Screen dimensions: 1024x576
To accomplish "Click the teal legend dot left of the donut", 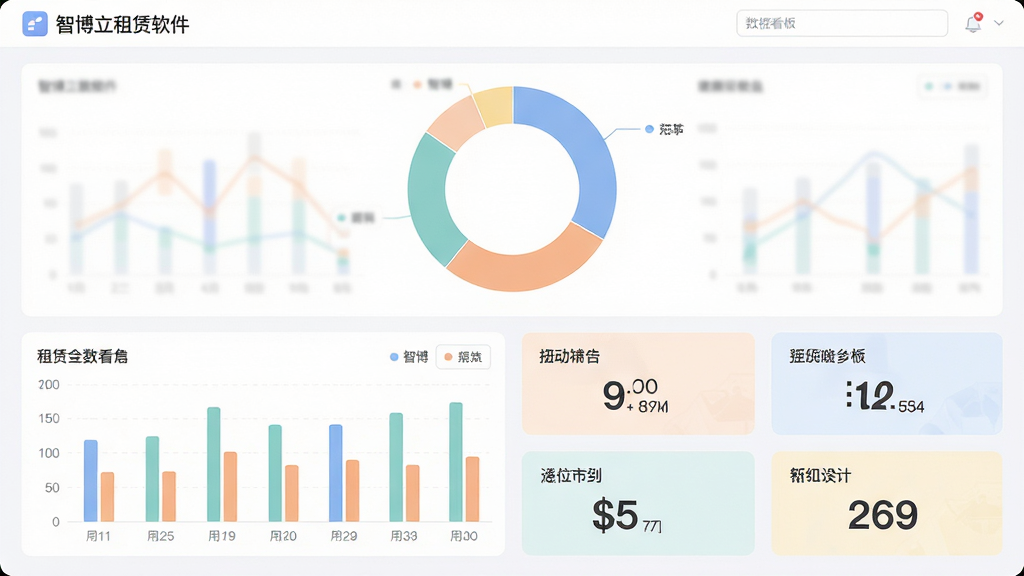I will pos(341,217).
